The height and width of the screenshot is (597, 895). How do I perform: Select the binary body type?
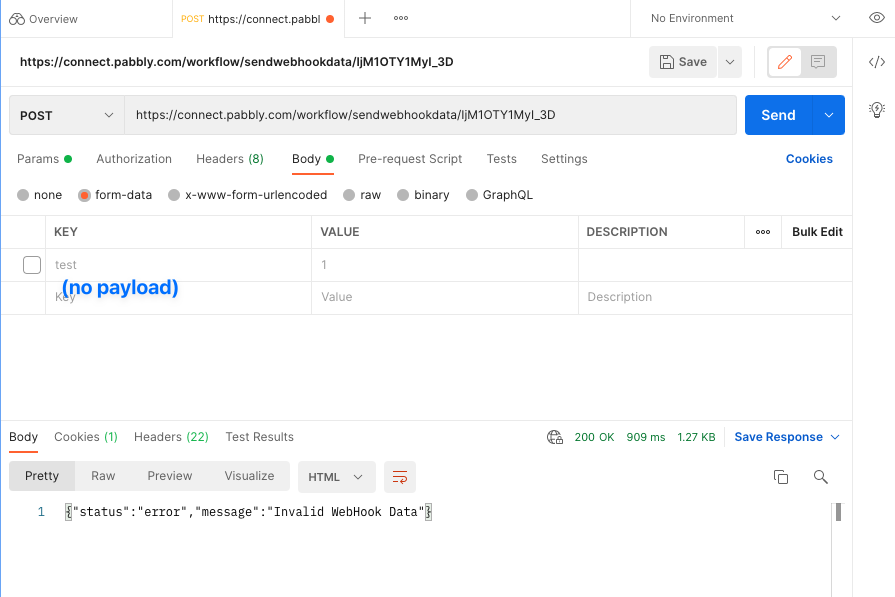click(x=423, y=195)
